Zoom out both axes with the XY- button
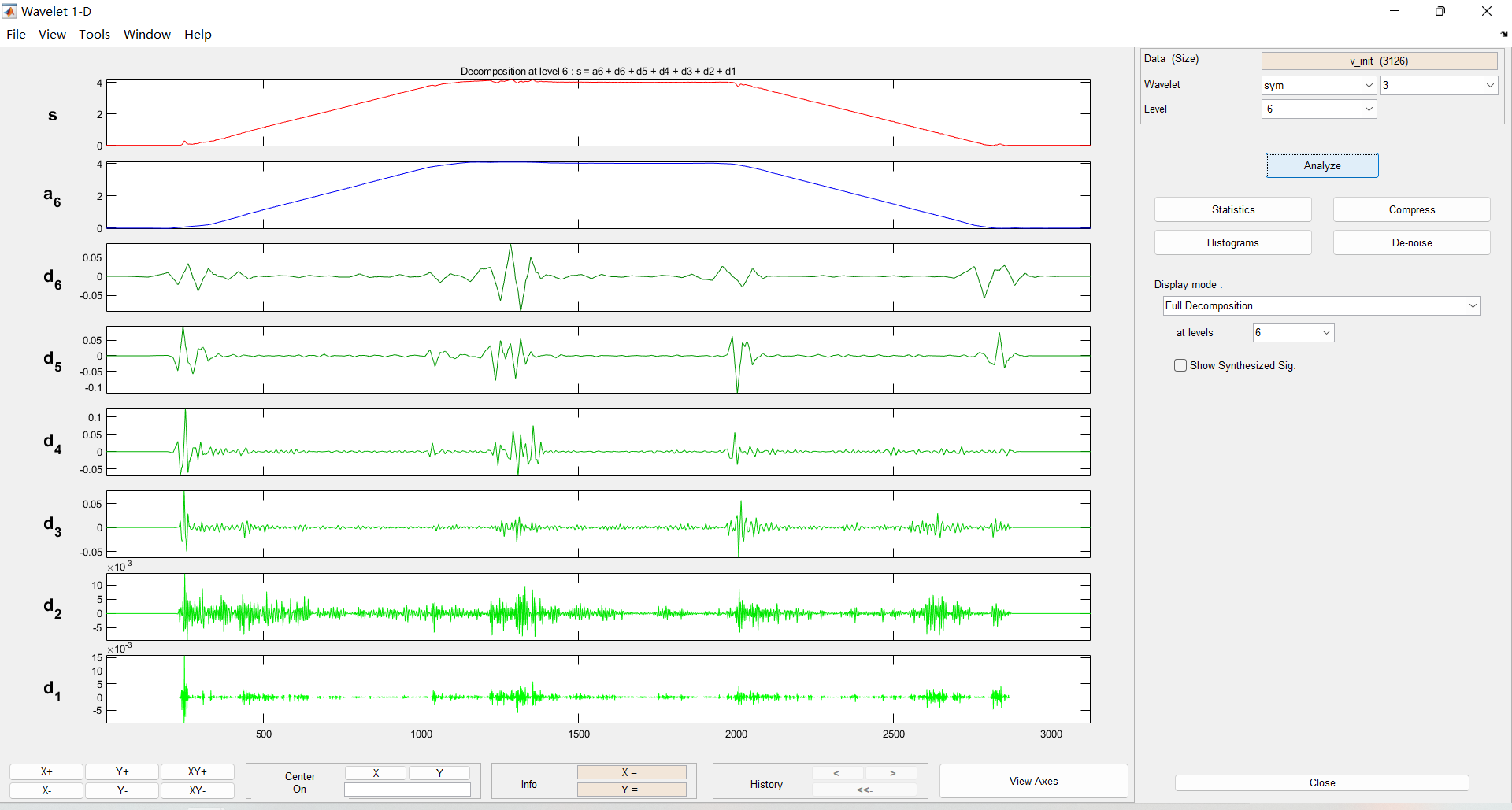Screen dimensions: 1512x810 tap(197, 790)
